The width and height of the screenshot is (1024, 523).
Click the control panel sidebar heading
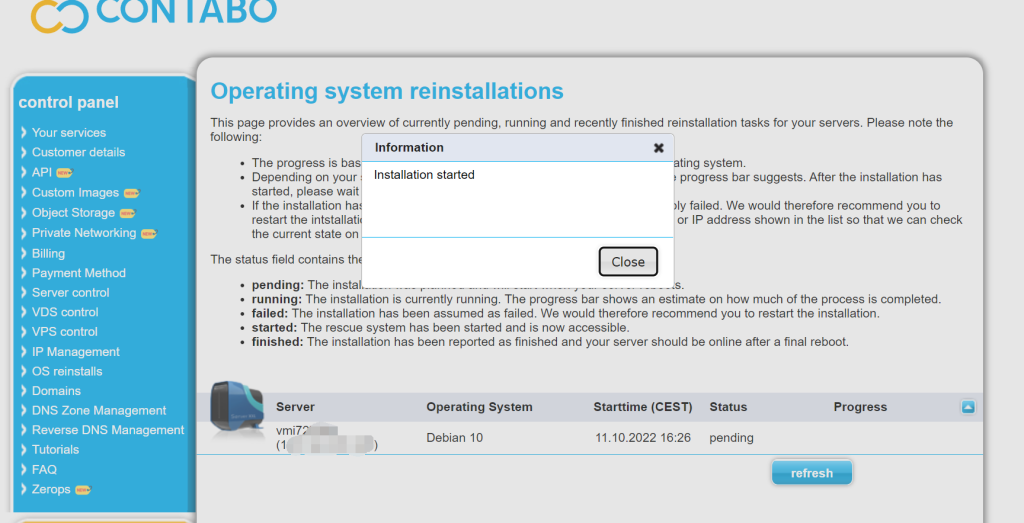click(69, 103)
